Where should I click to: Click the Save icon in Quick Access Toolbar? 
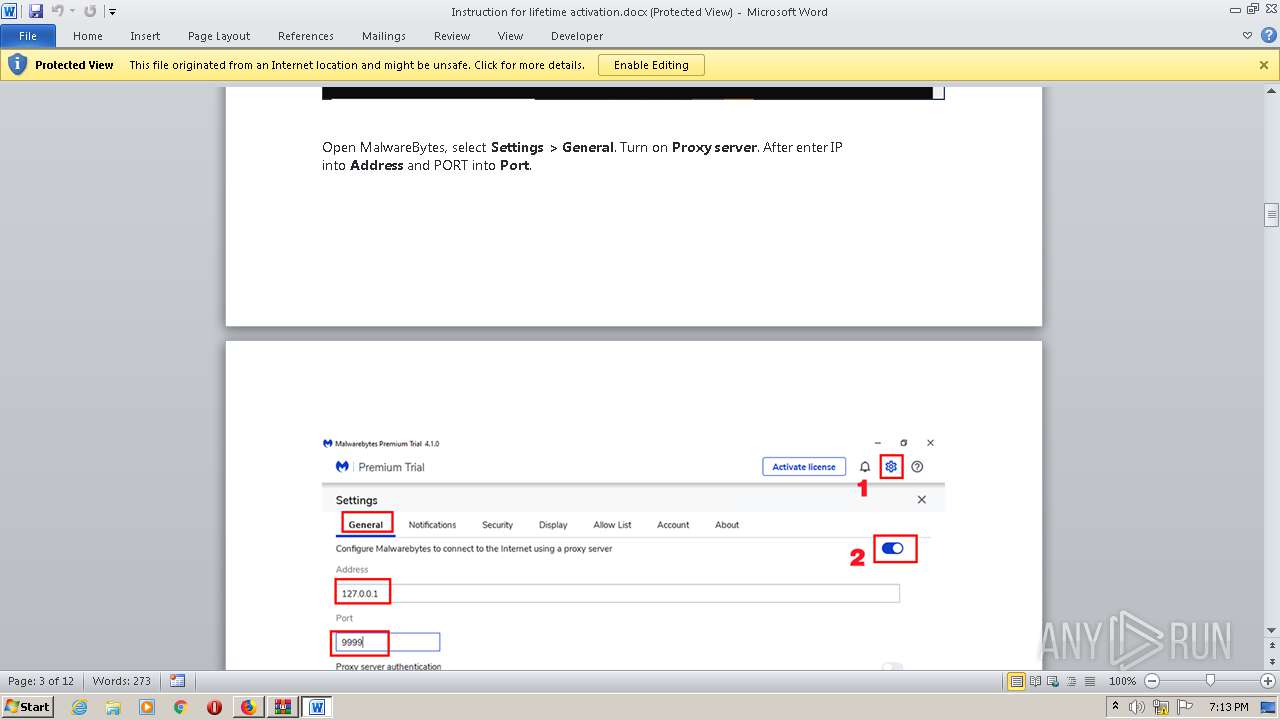pyautogui.click(x=36, y=11)
